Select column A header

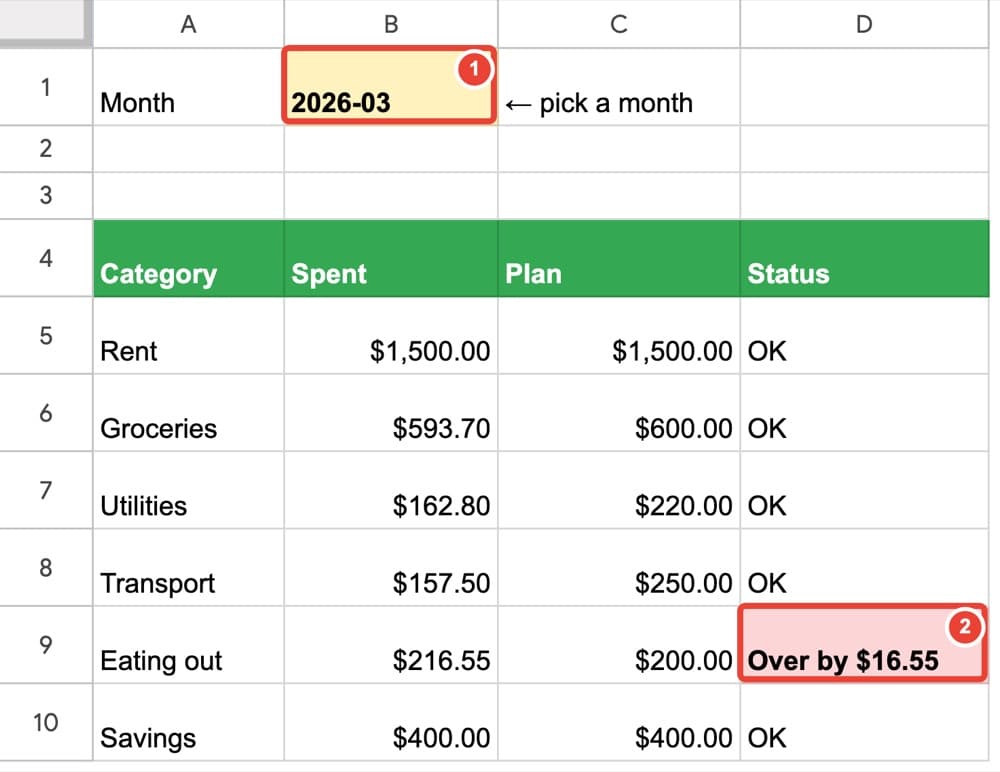(x=189, y=24)
